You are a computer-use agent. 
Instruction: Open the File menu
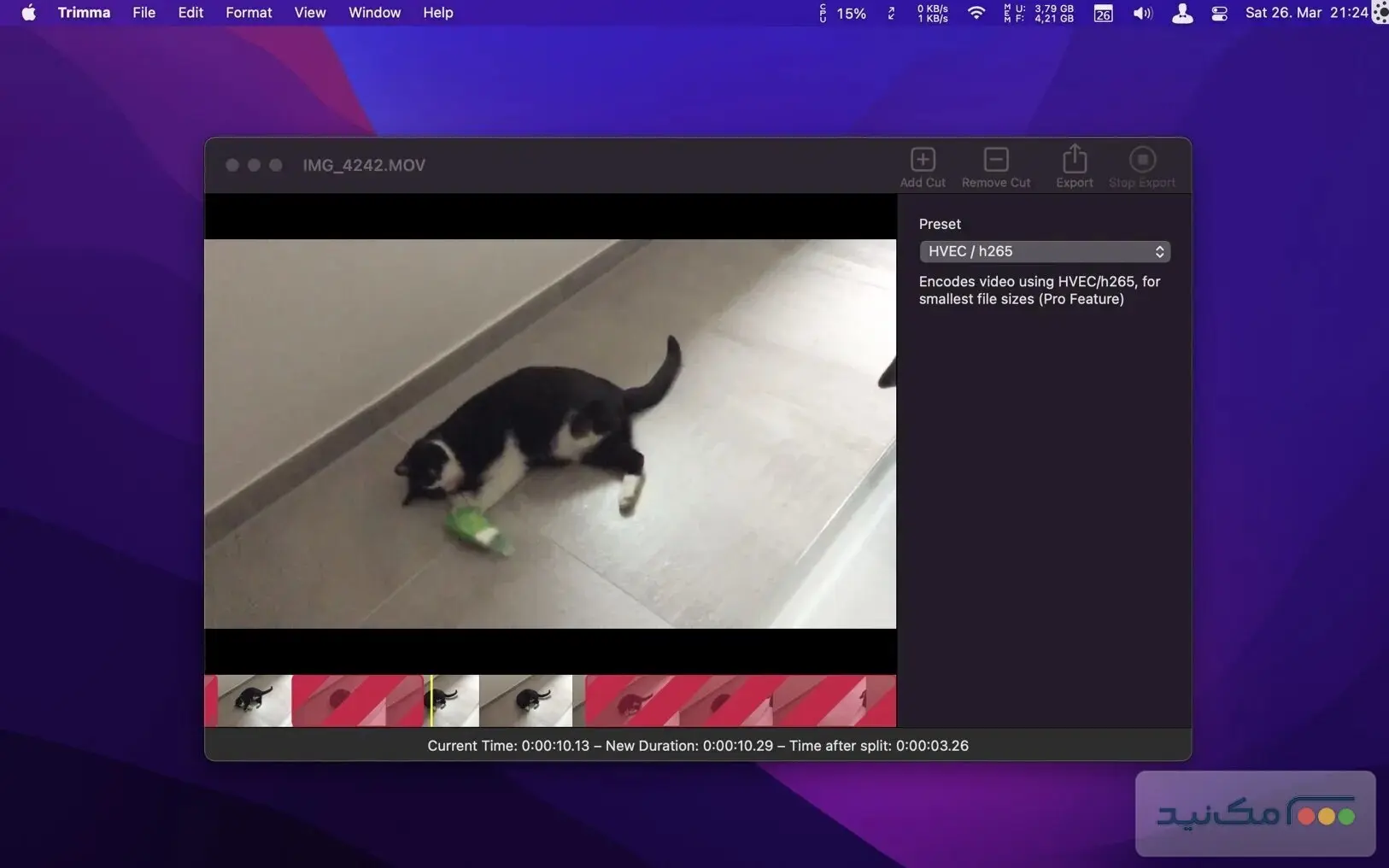(x=144, y=13)
